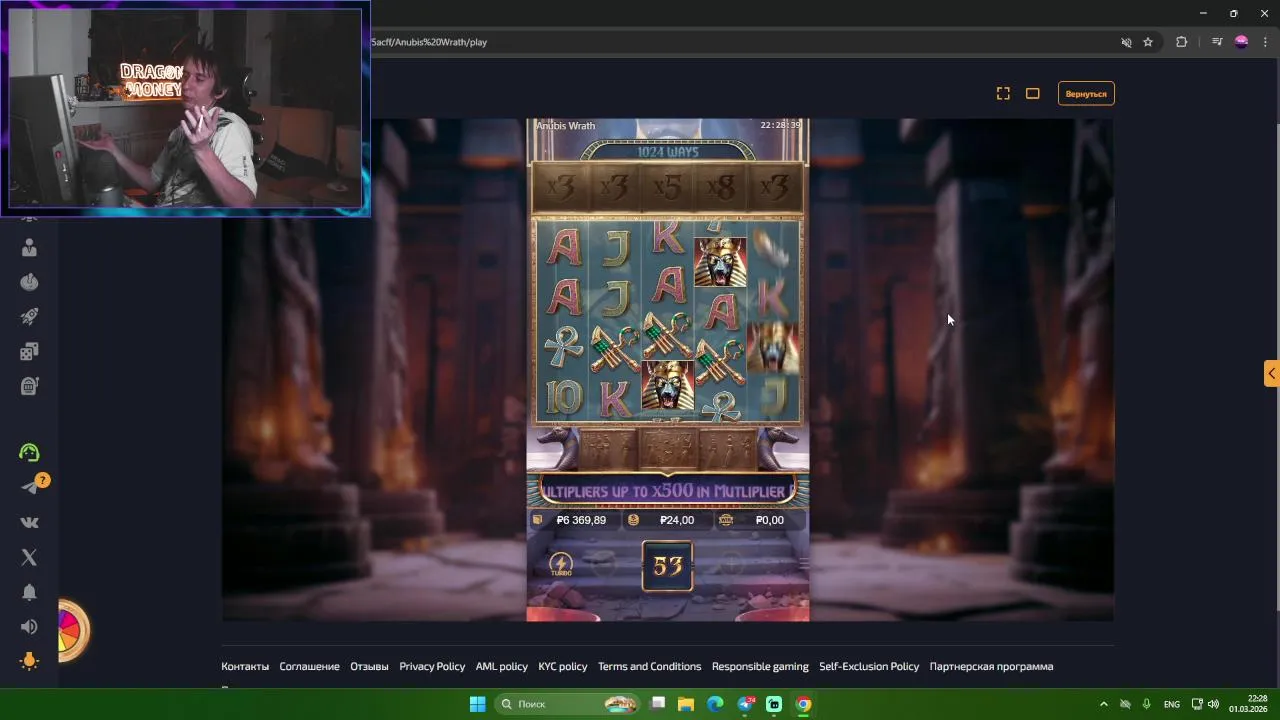Open the Отзывы footer link
The image size is (1280, 720).
[x=369, y=666]
